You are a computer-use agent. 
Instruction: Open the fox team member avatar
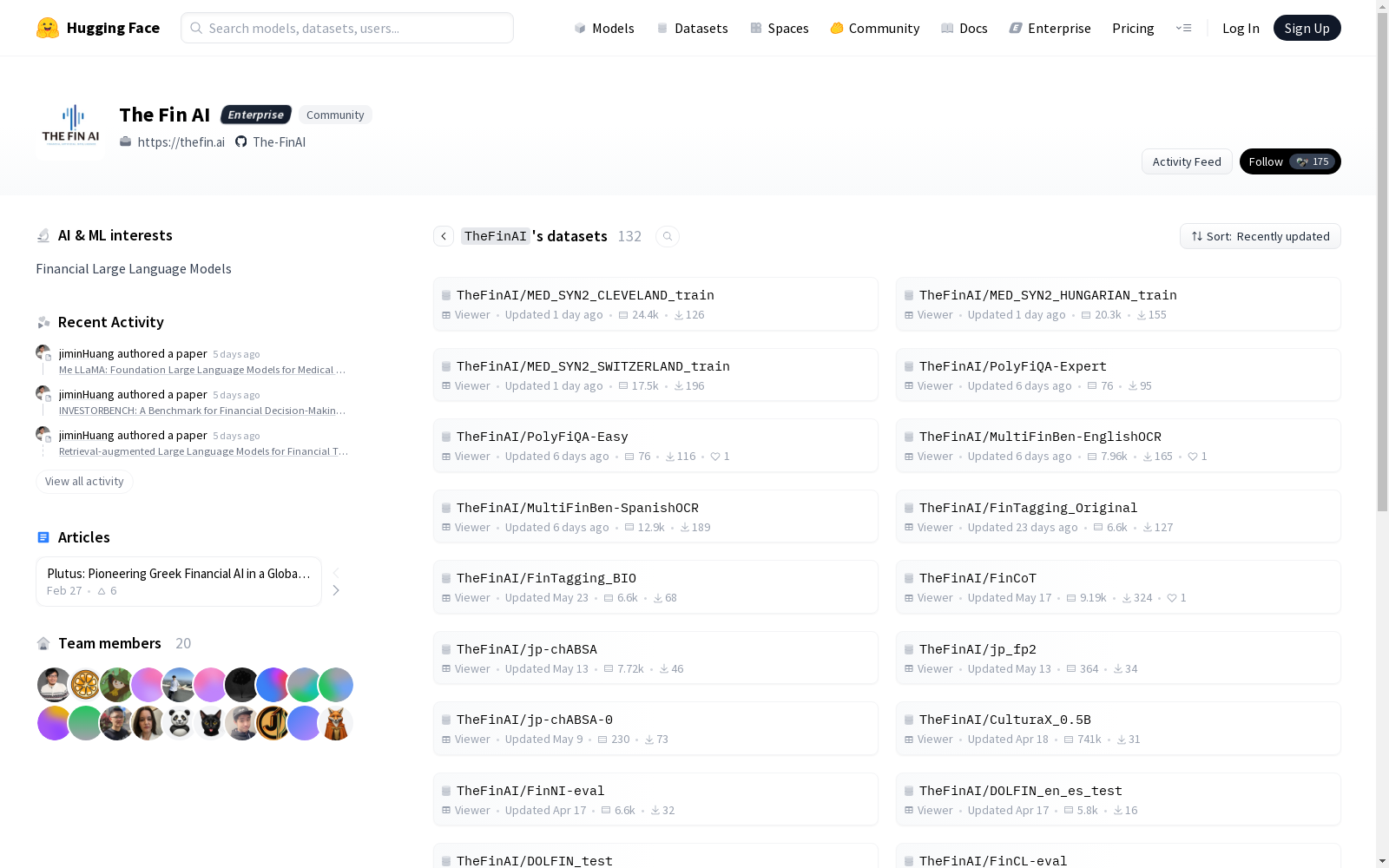tap(335, 723)
